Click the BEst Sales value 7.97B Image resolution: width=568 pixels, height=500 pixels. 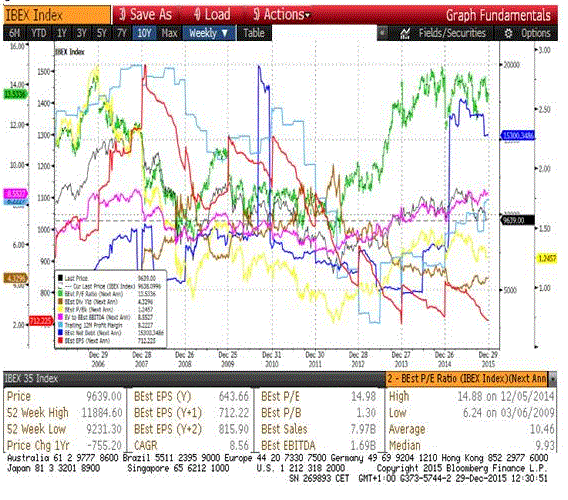(x=364, y=429)
